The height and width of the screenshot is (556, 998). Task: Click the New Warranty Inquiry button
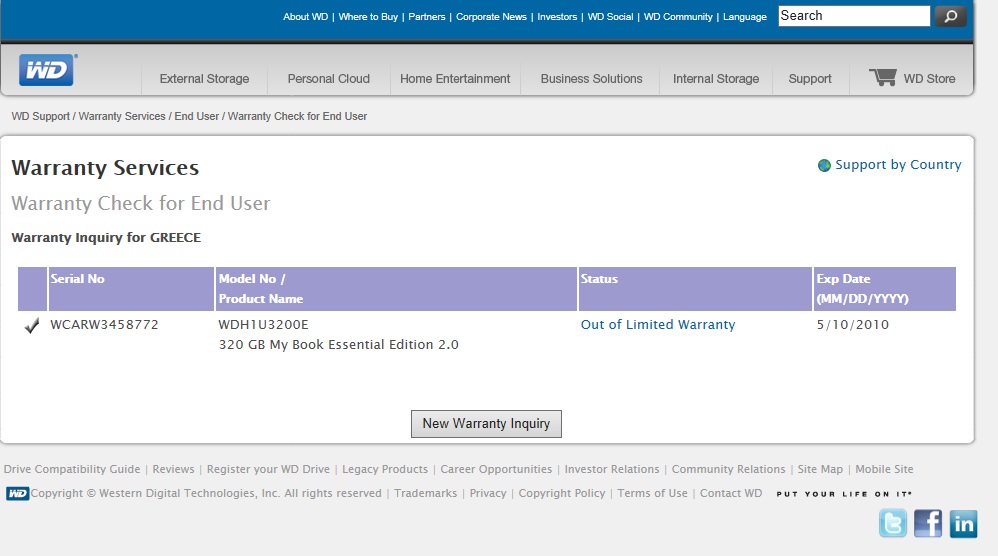[486, 424]
